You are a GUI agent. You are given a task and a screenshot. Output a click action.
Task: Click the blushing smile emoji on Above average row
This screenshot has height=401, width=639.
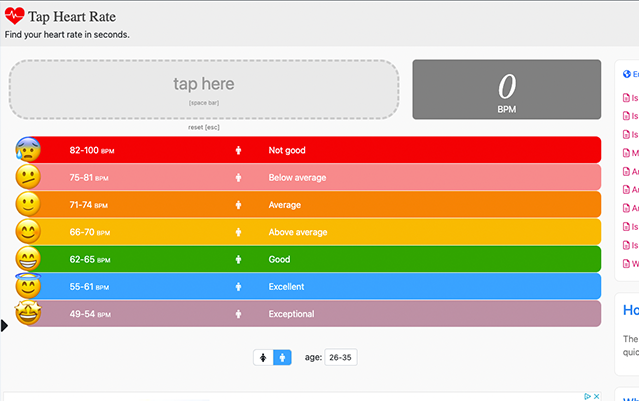28,231
